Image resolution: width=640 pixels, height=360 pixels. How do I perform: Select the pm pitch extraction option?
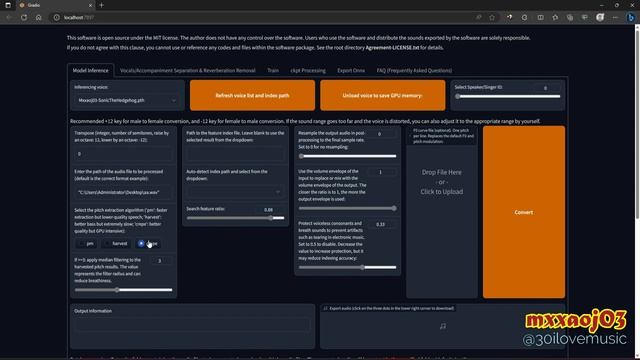coord(86,244)
